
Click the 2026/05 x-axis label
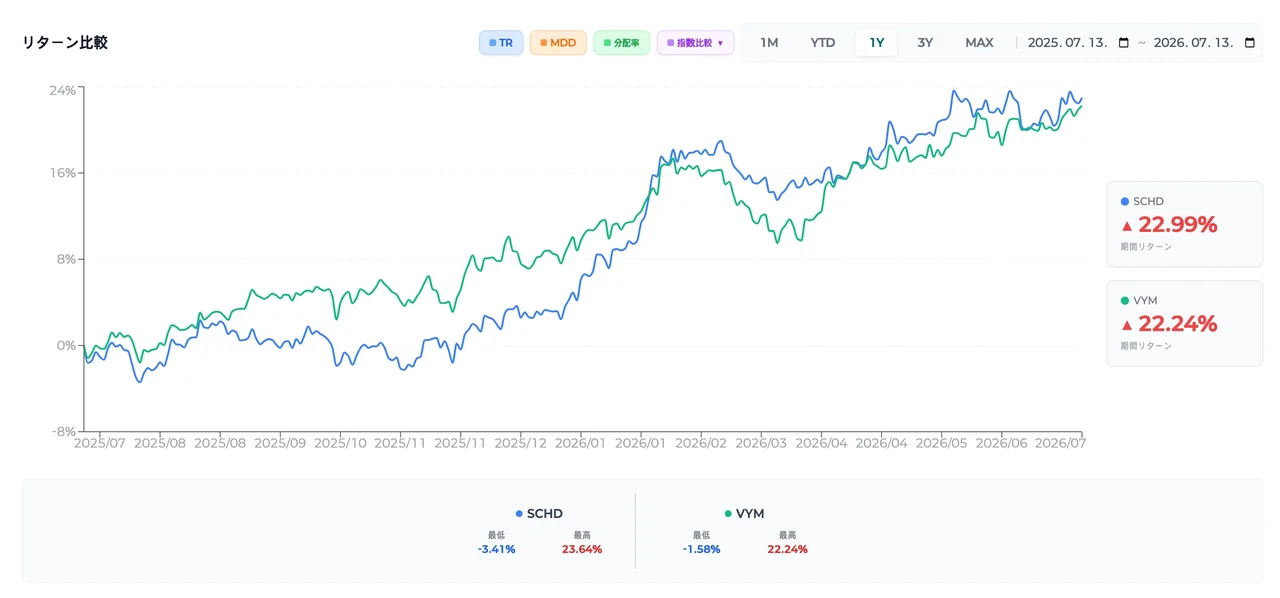coord(942,442)
